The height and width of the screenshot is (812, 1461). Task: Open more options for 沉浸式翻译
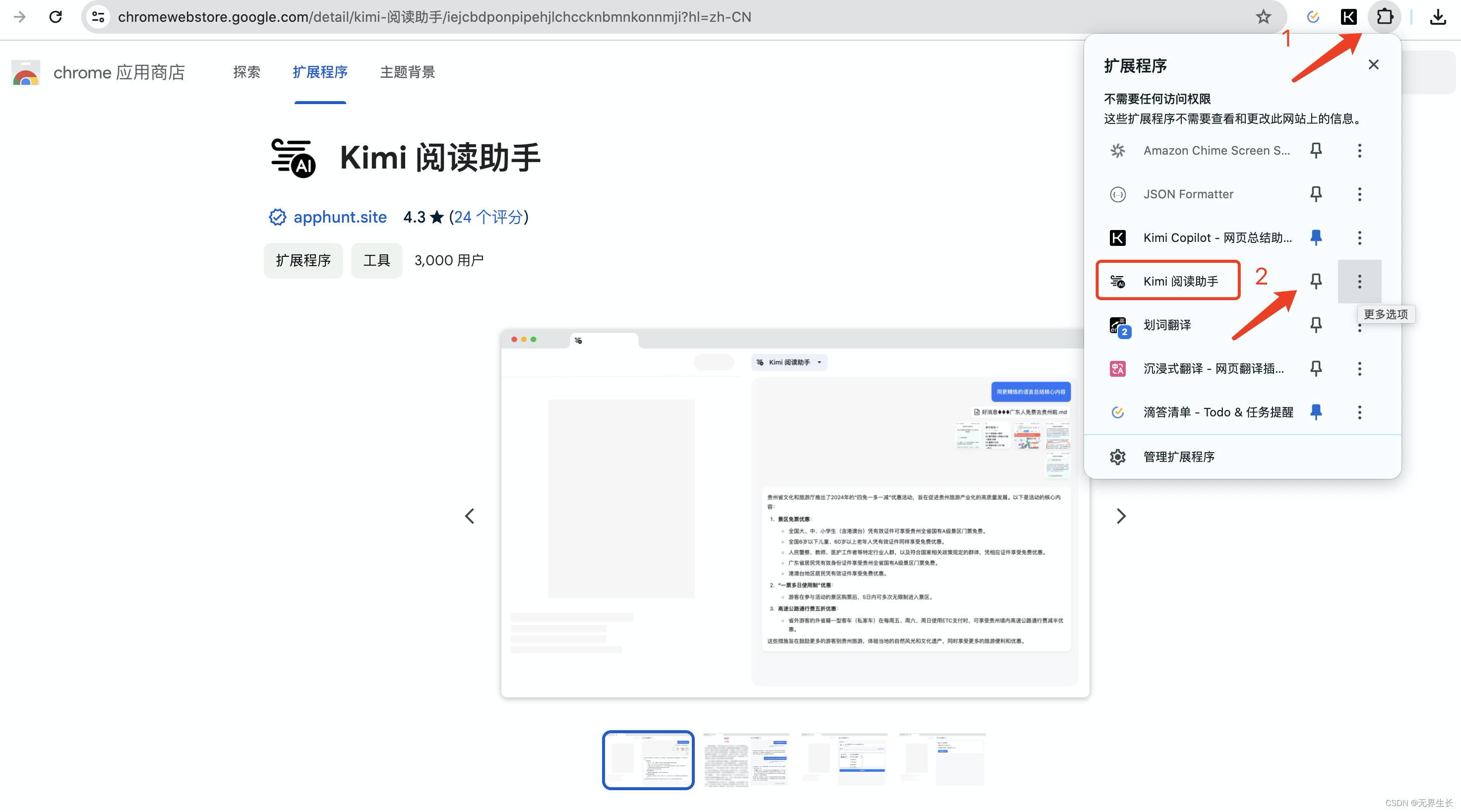1359,369
